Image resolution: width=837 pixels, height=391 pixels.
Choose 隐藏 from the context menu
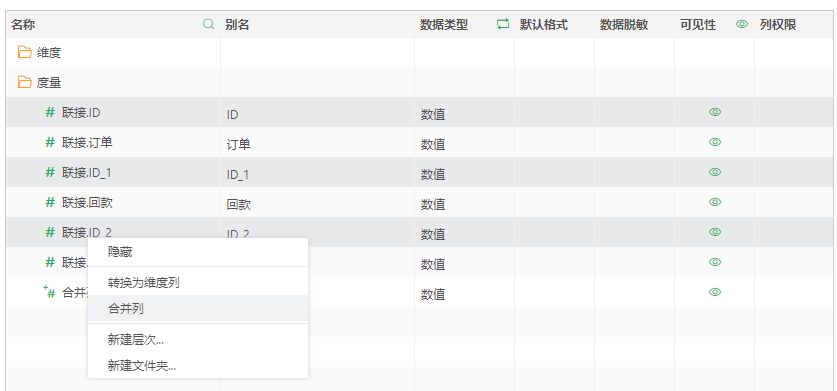198,252
